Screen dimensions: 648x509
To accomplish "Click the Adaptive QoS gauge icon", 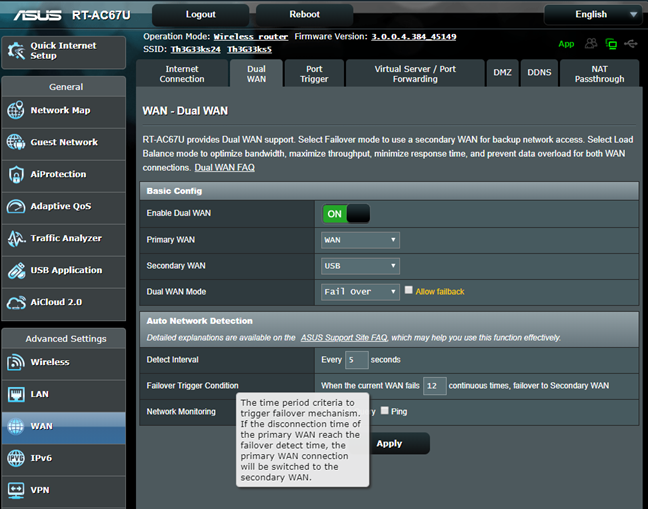I will click(16, 206).
